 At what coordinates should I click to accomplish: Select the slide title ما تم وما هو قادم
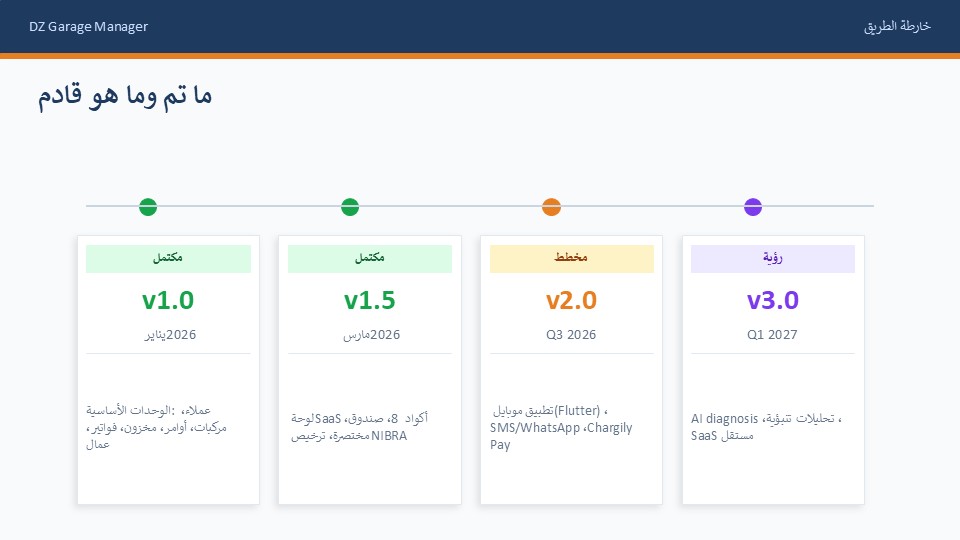(125, 97)
